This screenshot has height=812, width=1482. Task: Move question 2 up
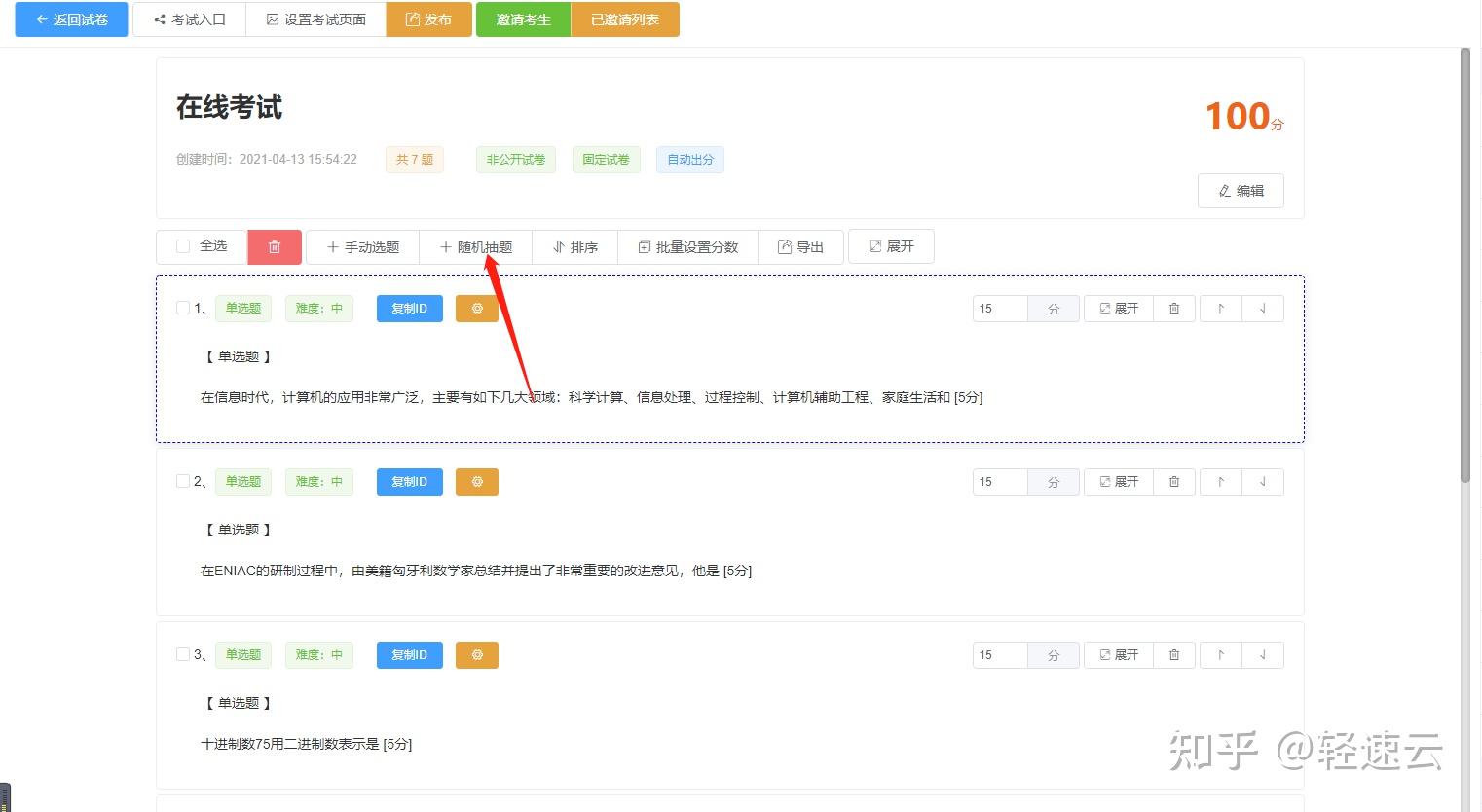click(x=1221, y=482)
